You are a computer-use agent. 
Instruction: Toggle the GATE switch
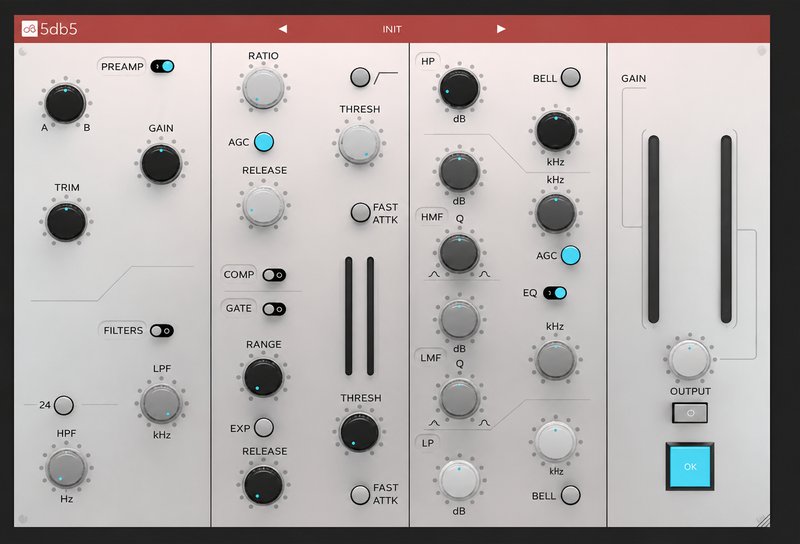click(x=274, y=309)
